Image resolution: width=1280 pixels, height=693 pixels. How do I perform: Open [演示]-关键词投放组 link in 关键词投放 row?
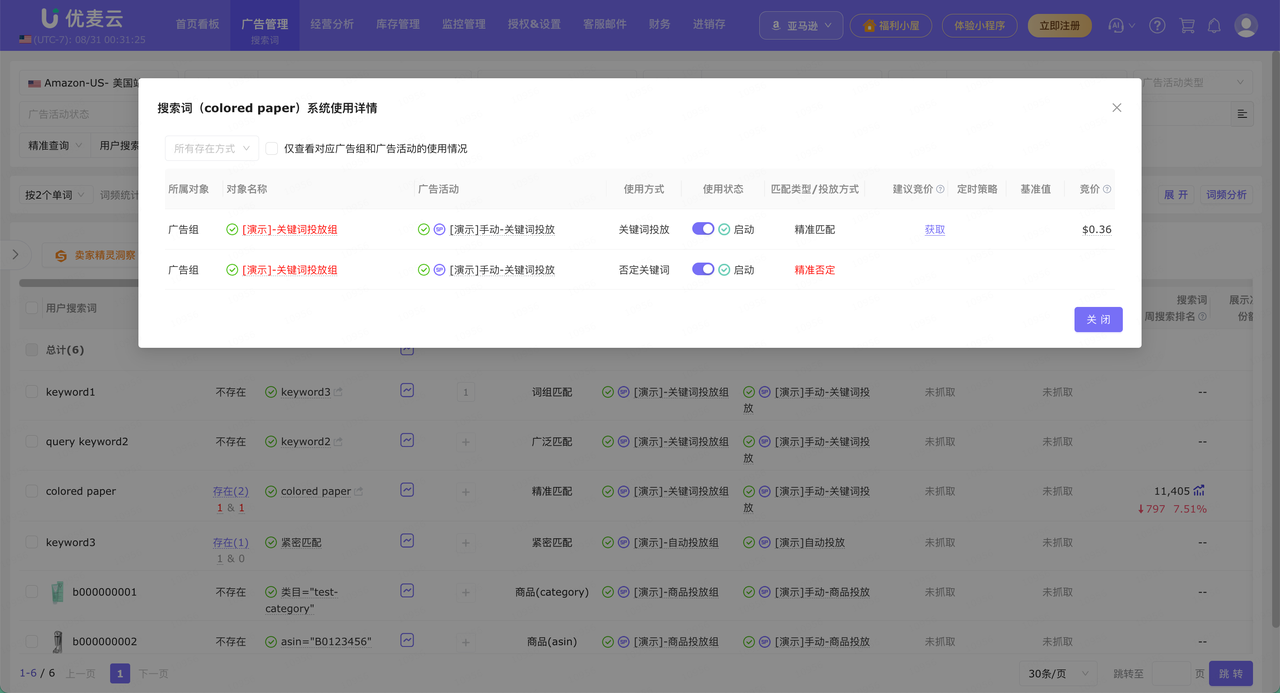tap(290, 229)
